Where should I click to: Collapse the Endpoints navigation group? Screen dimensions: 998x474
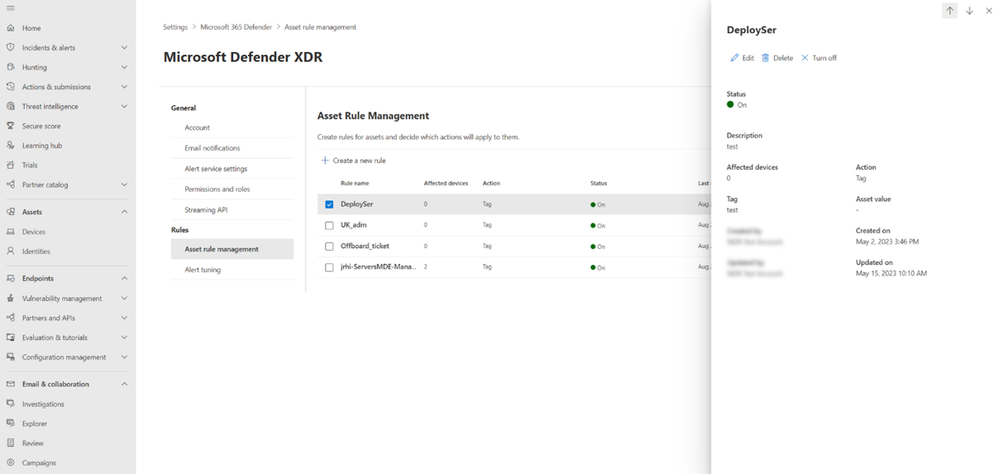(x=124, y=278)
